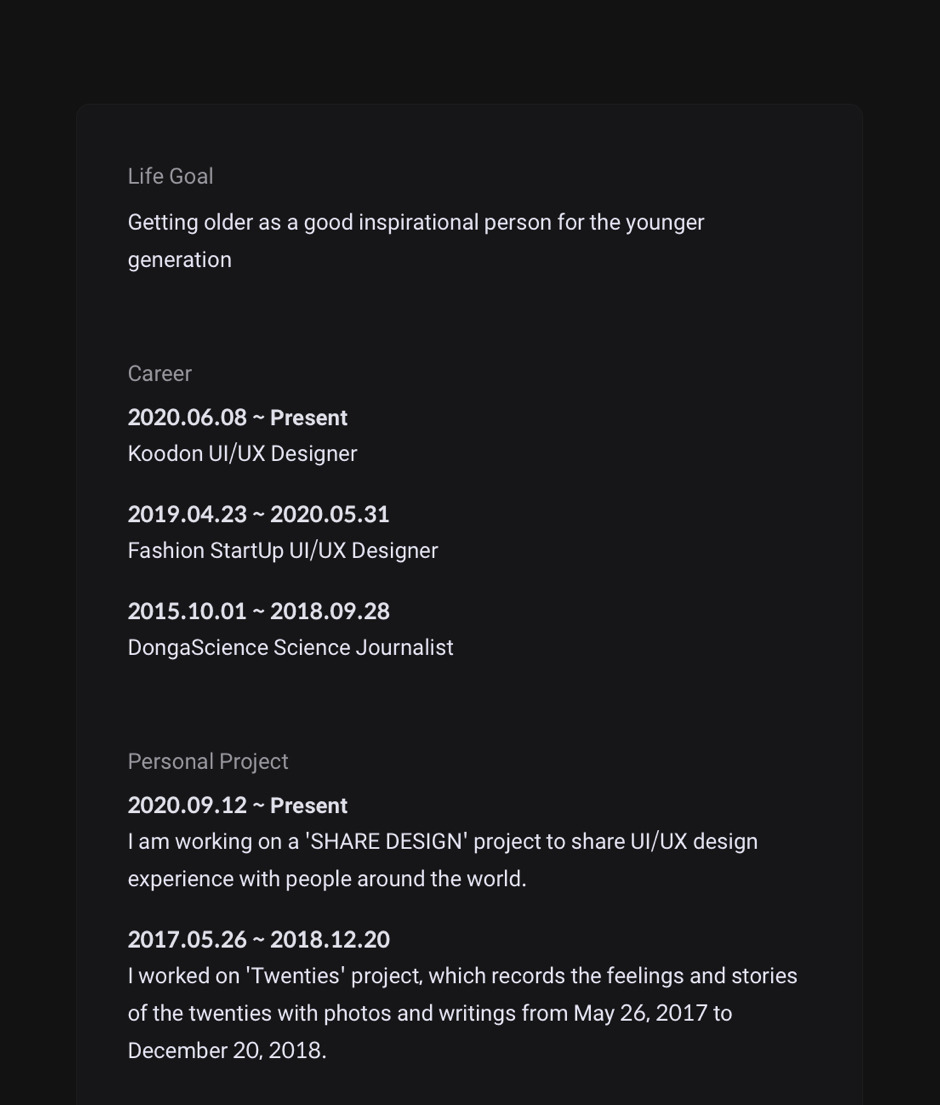The height and width of the screenshot is (1105, 940).
Task: Click the Life Goal heading
Action: (x=171, y=176)
